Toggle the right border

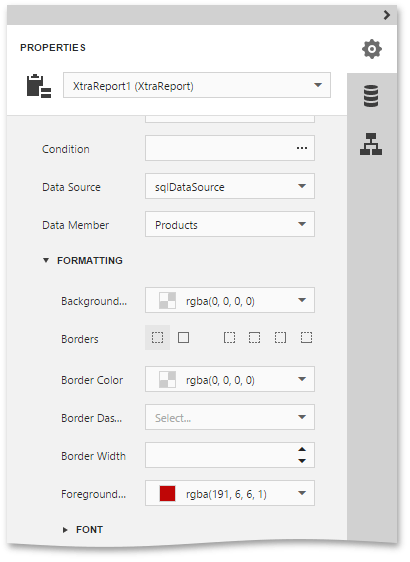(280, 337)
